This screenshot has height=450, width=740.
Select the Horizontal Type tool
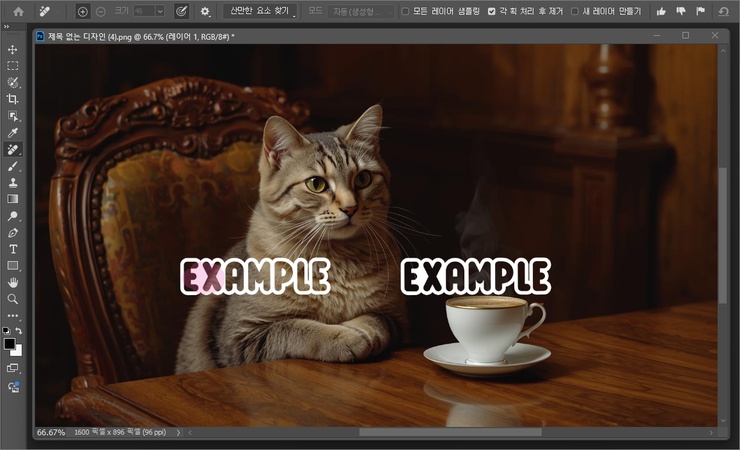(x=13, y=249)
